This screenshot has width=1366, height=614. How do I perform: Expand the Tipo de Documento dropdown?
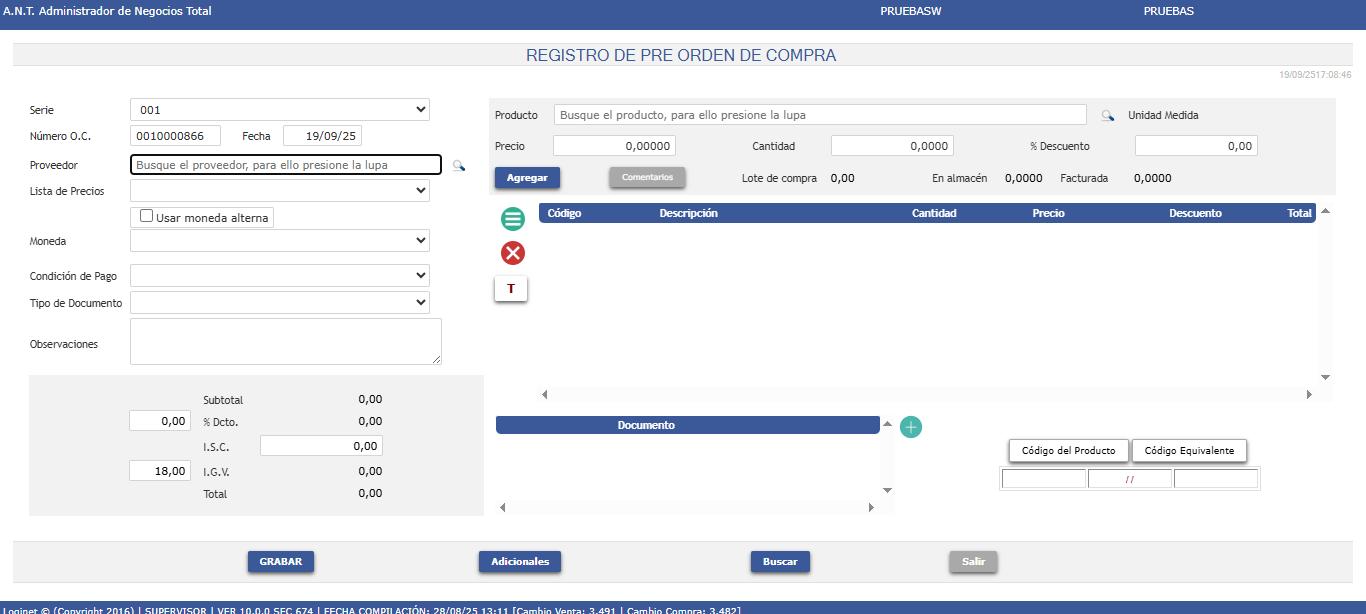pos(280,303)
